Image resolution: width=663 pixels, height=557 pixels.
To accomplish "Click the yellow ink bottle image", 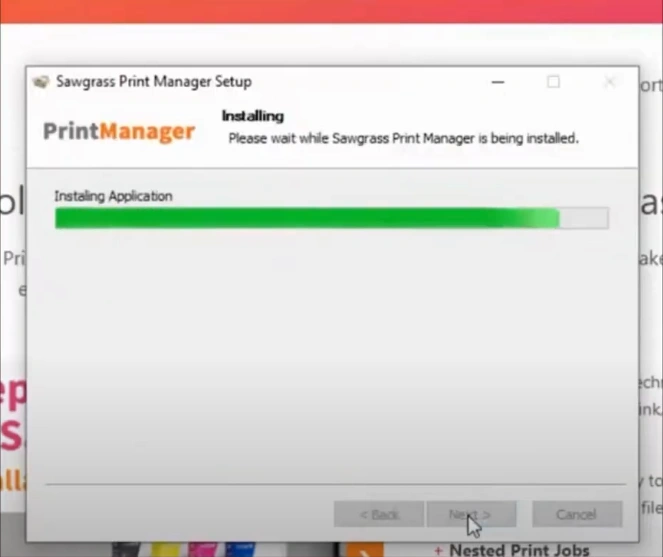I will 172,549.
